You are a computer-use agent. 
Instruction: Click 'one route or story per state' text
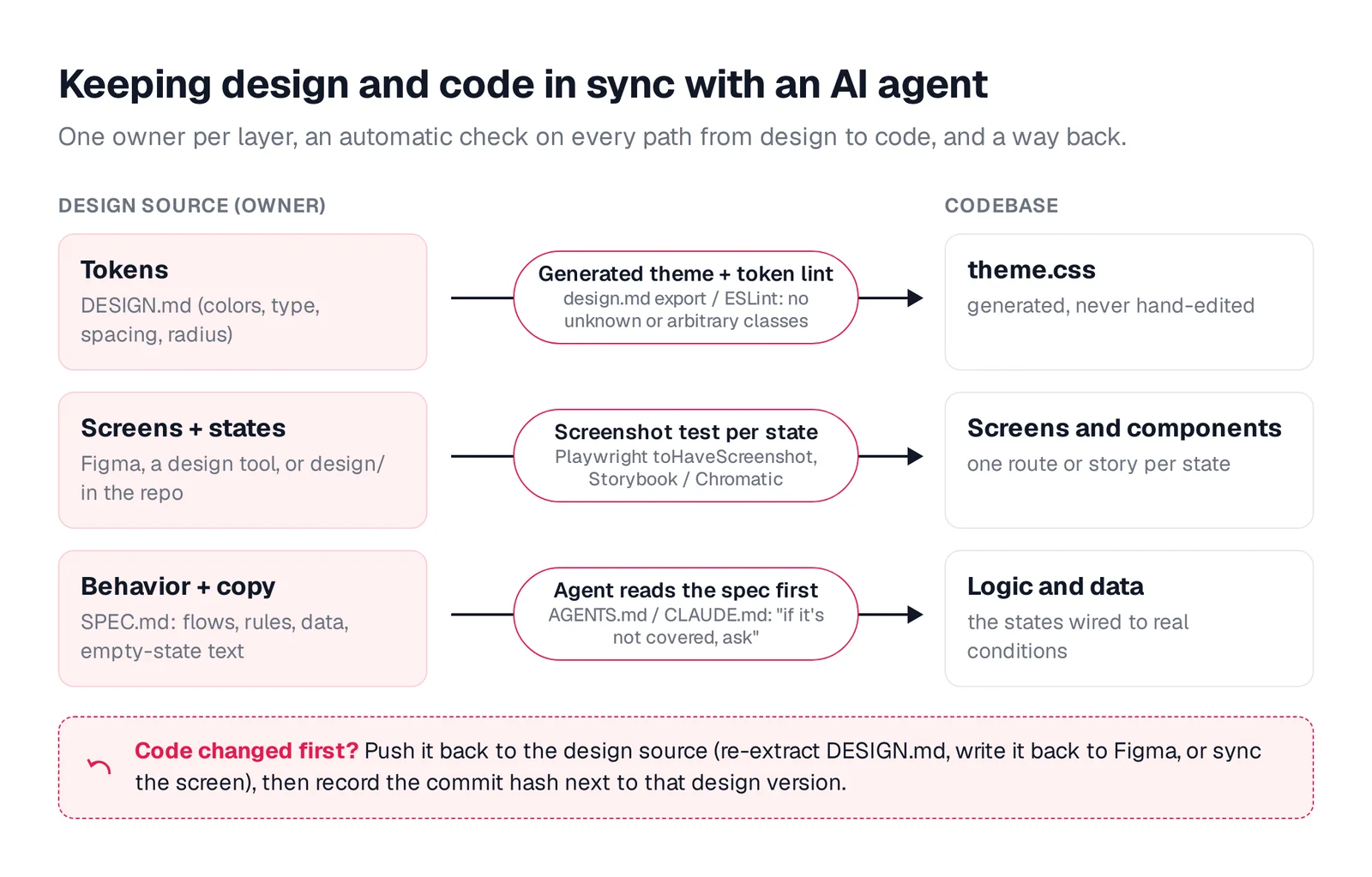click(x=1098, y=464)
